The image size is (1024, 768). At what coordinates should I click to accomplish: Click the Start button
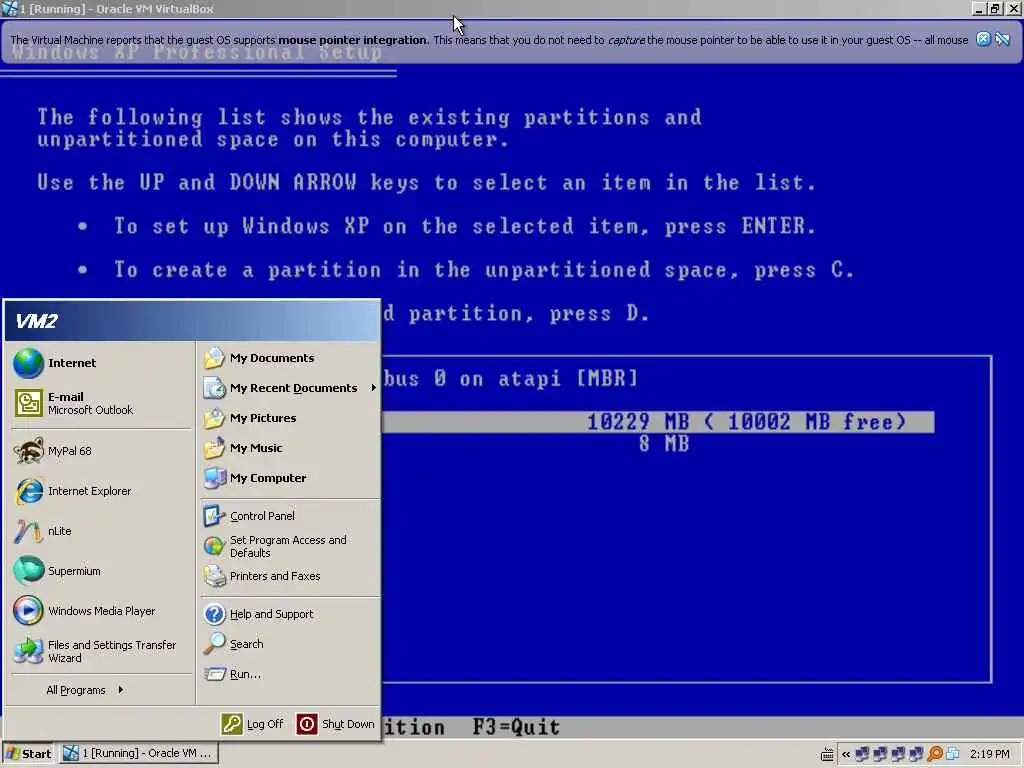[28, 754]
